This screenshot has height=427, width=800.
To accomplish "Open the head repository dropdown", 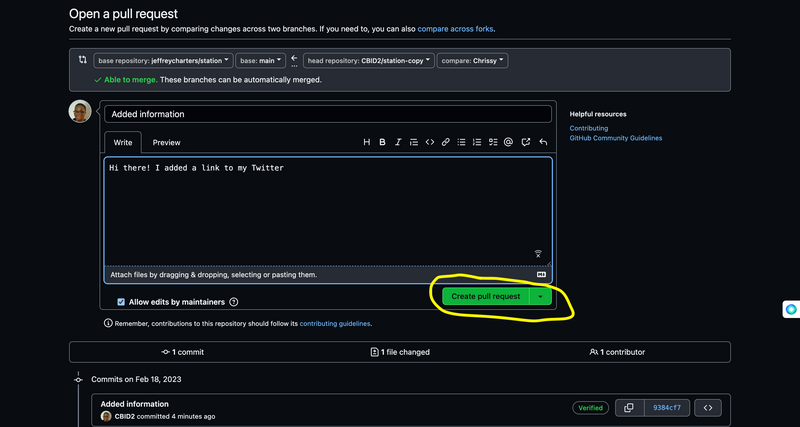I will (x=369, y=61).
